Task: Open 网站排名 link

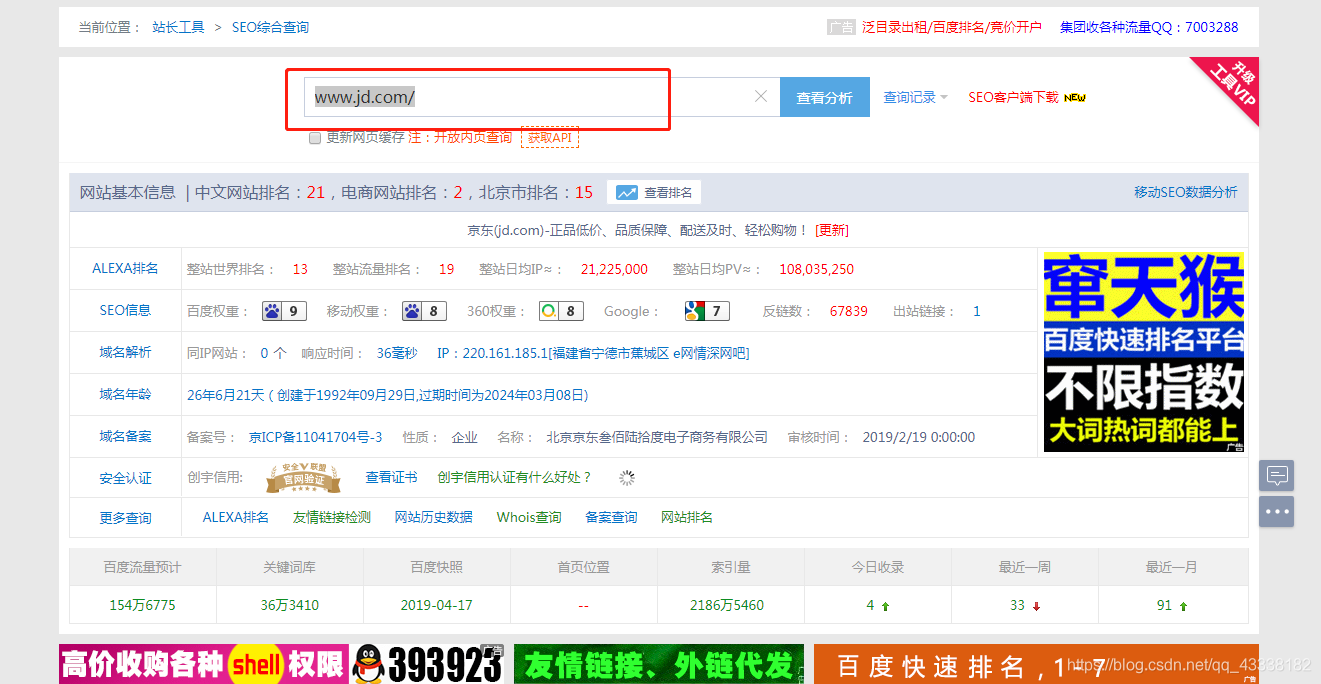Action: click(687, 517)
